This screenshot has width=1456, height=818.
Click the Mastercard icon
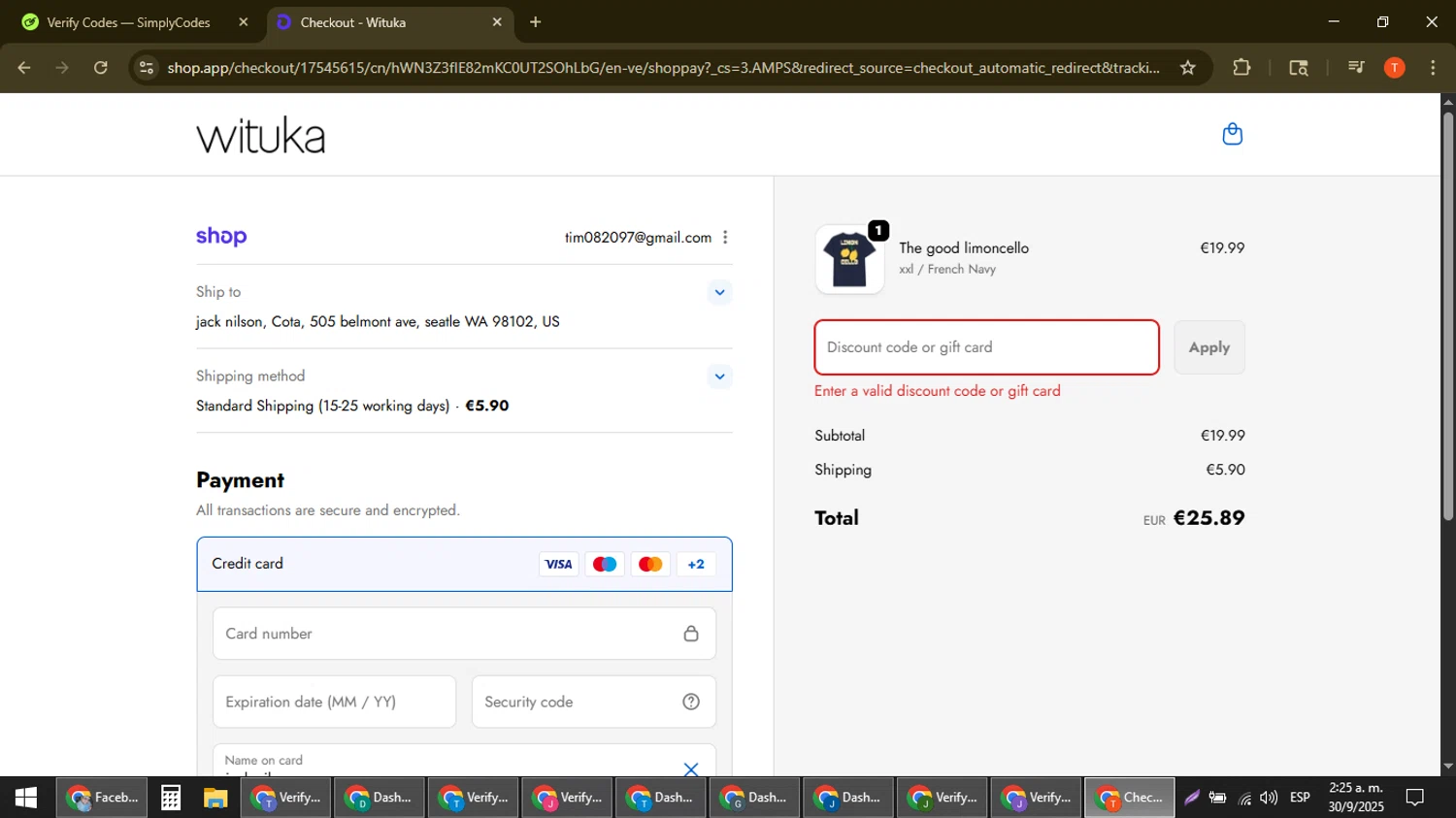(x=650, y=564)
